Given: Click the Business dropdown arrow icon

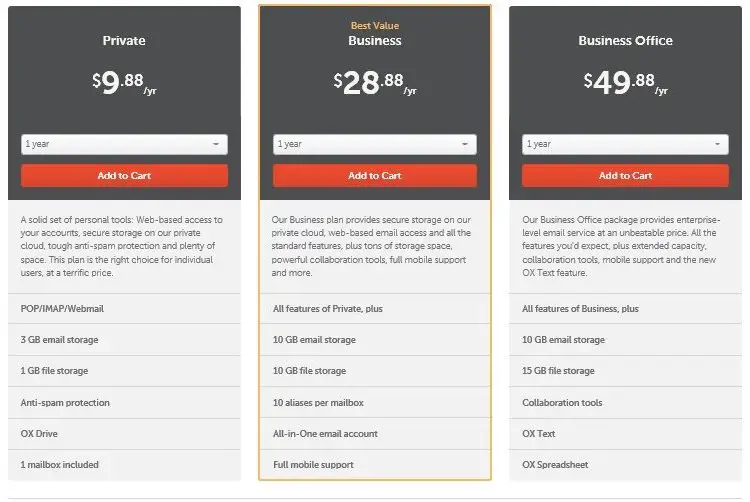Looking at the screenshot, I should click(x=464, y=144).
